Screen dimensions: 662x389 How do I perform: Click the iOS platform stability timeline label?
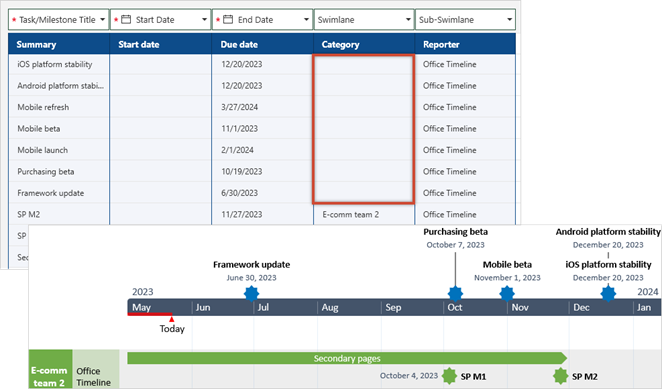[608, 265]
